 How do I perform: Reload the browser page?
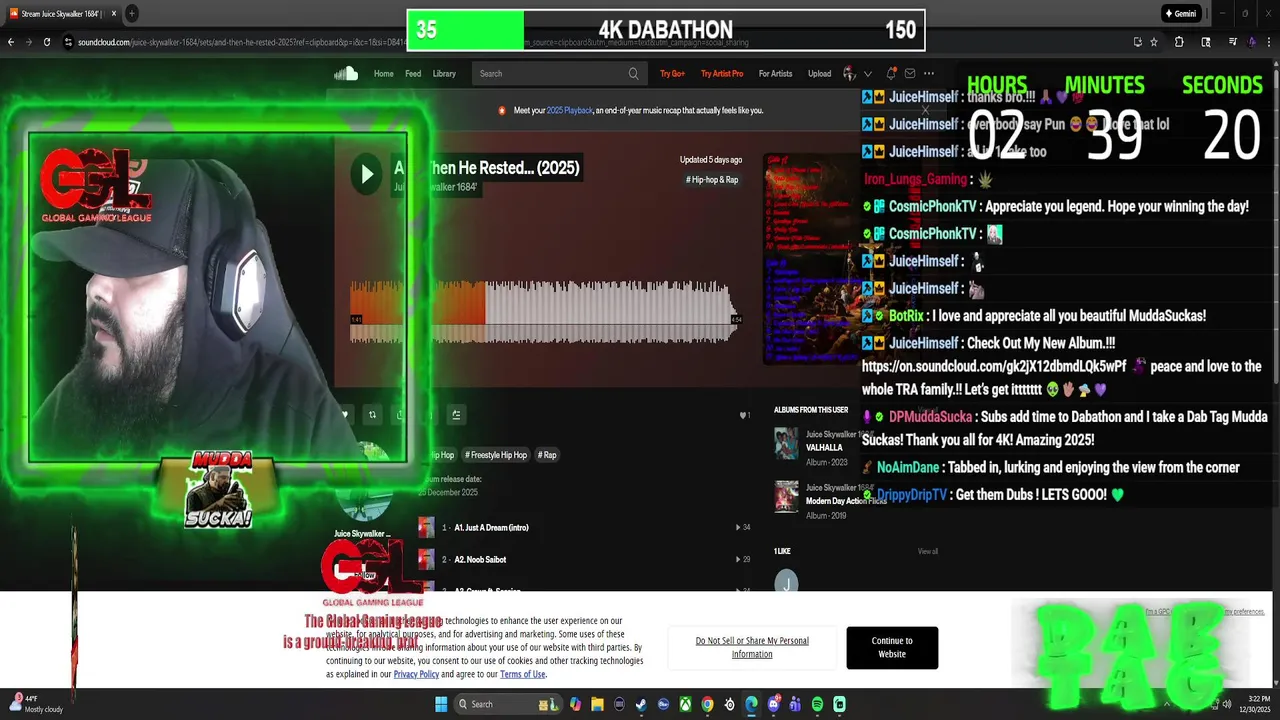click(x=46, y=42)
